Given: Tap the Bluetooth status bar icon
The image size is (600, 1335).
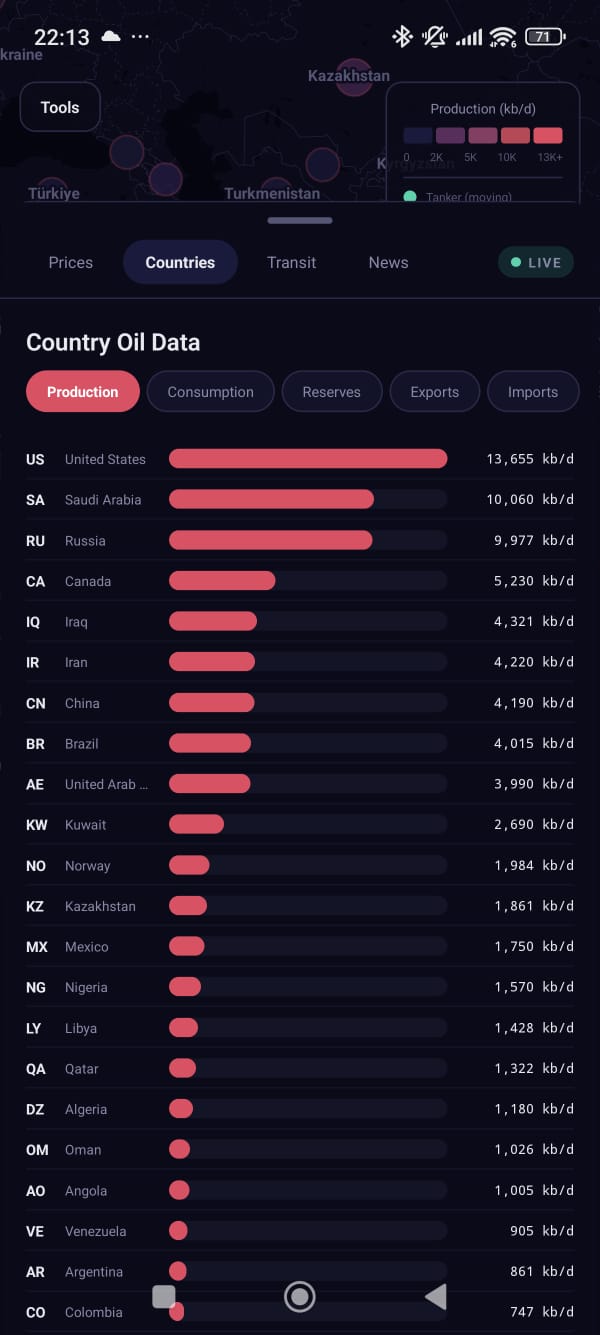Looking at the screenshot, I should pos(402,37).
